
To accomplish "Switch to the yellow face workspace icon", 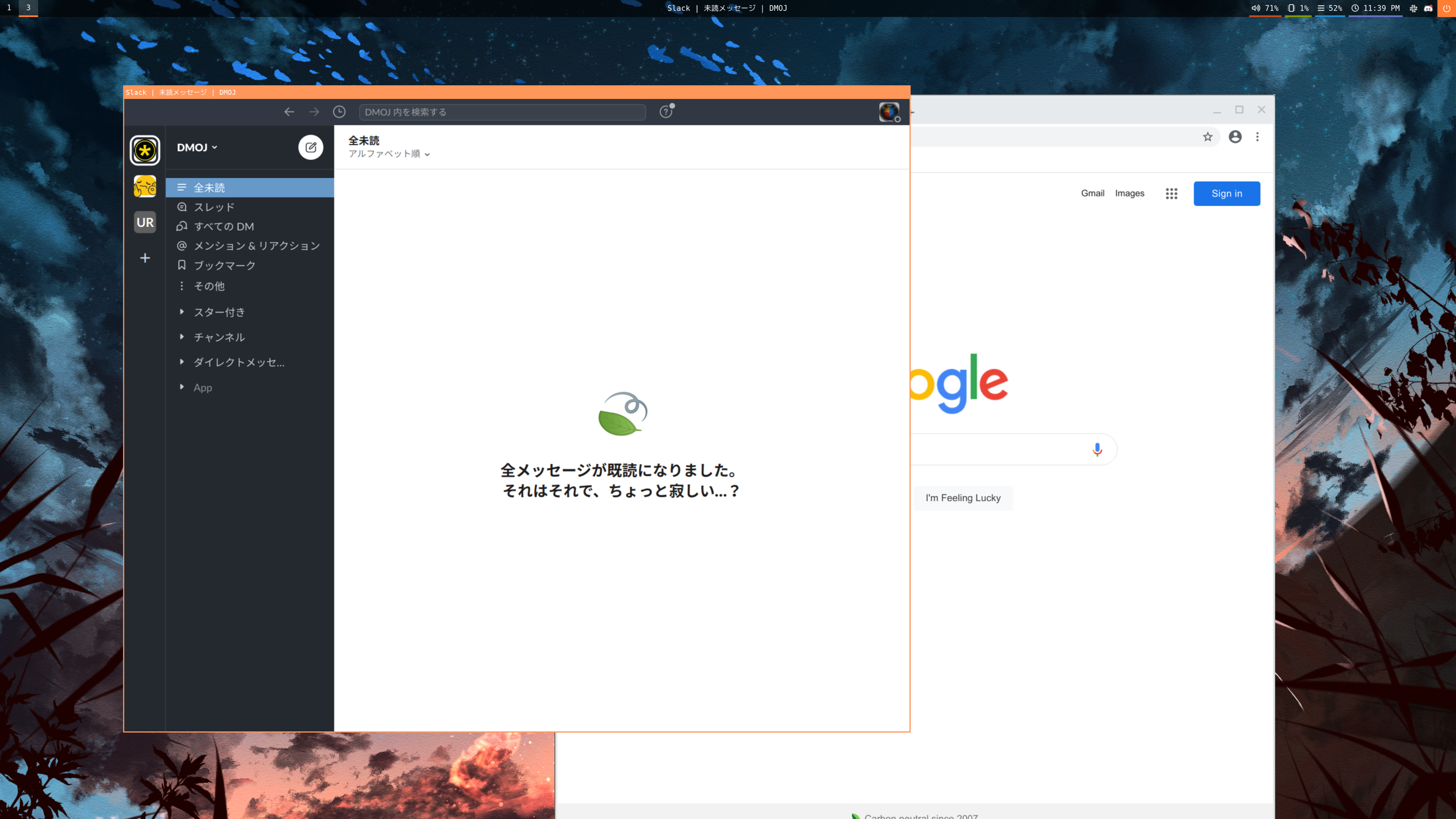I will tap(145, 187).
